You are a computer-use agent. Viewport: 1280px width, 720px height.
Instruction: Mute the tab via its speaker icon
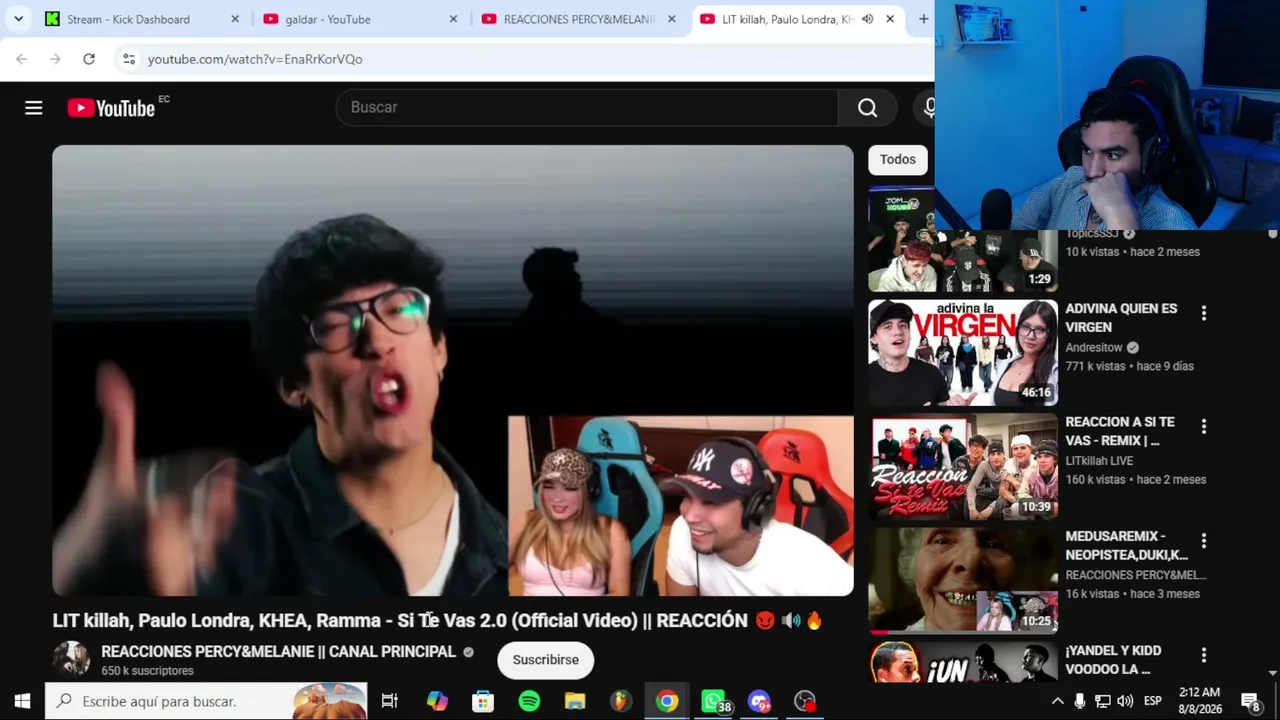tap(867, 19)
